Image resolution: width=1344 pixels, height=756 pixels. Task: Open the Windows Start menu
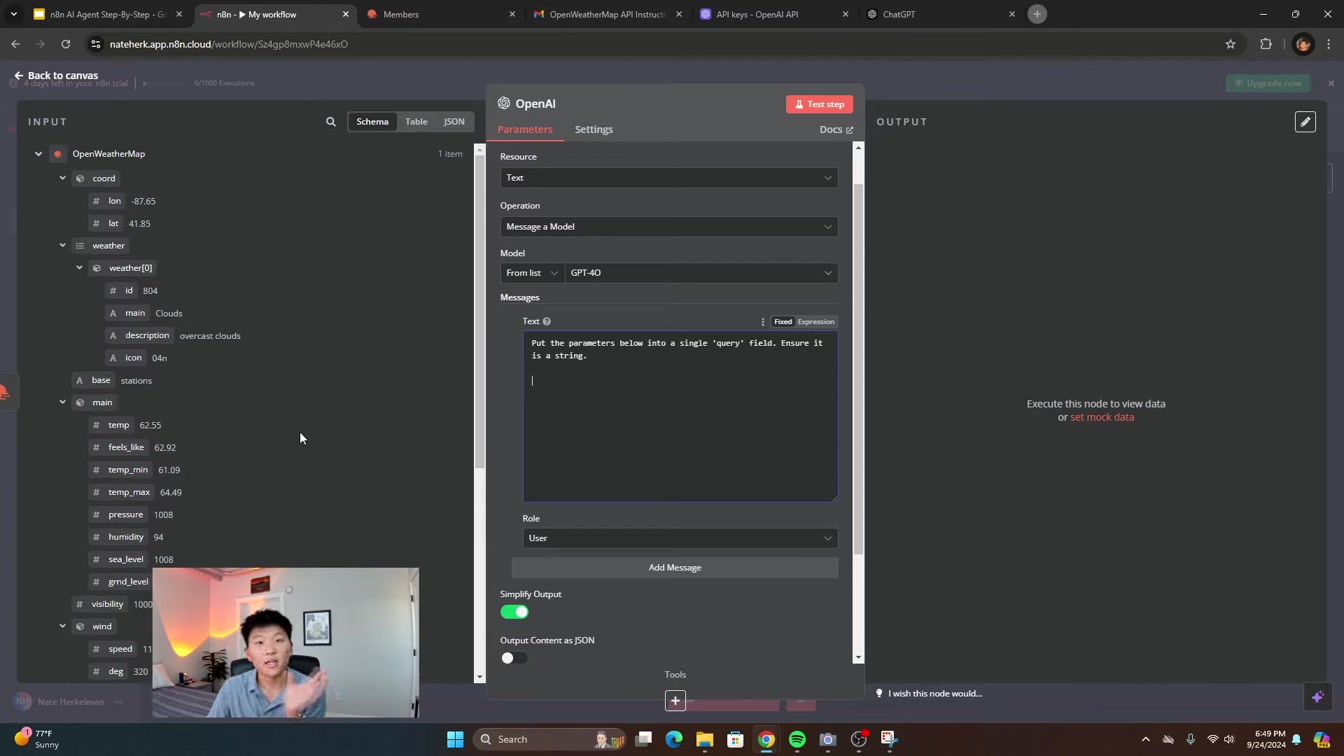coord(455,739)
